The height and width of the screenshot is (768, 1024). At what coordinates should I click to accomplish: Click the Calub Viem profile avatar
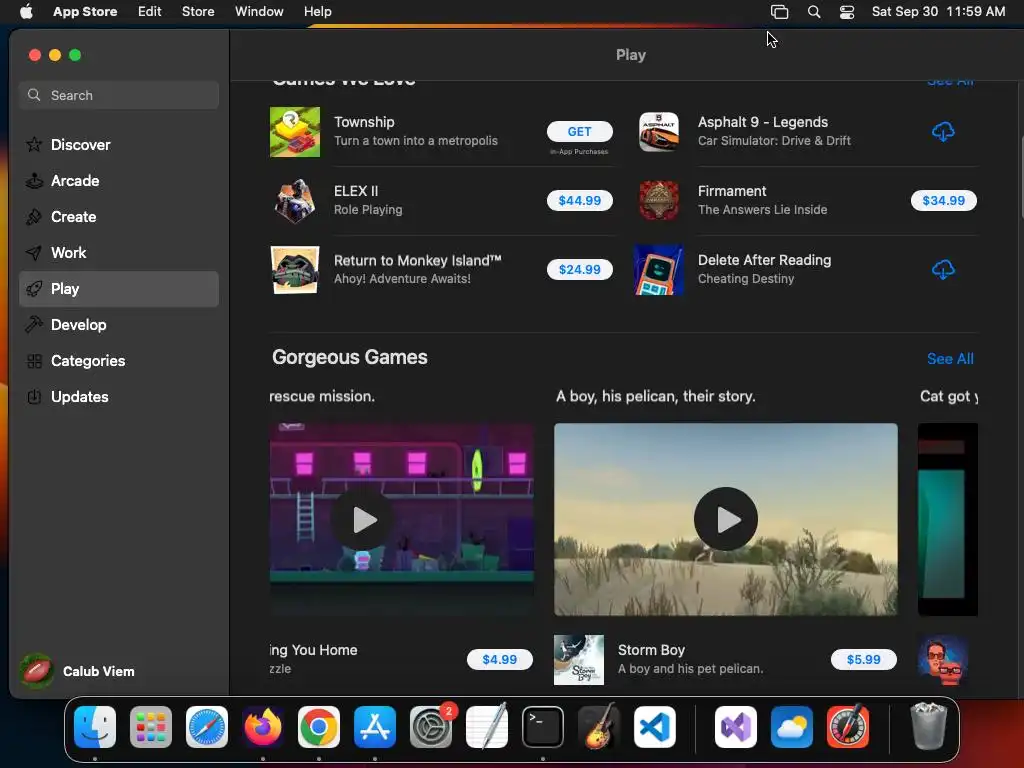tap(36, 671)
